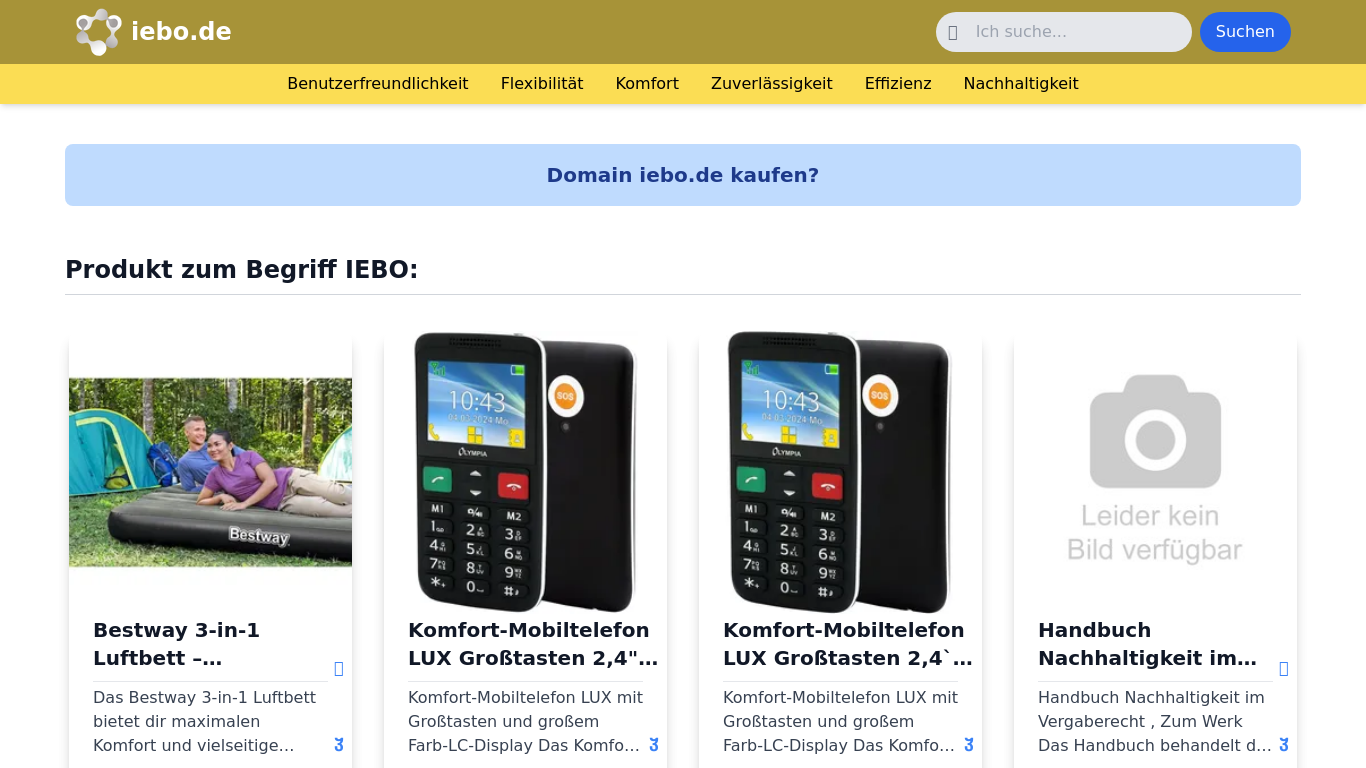Focus the Ich suche search field
Viewport: 1366px width, 768px height.
click(x=1064, y=32)
